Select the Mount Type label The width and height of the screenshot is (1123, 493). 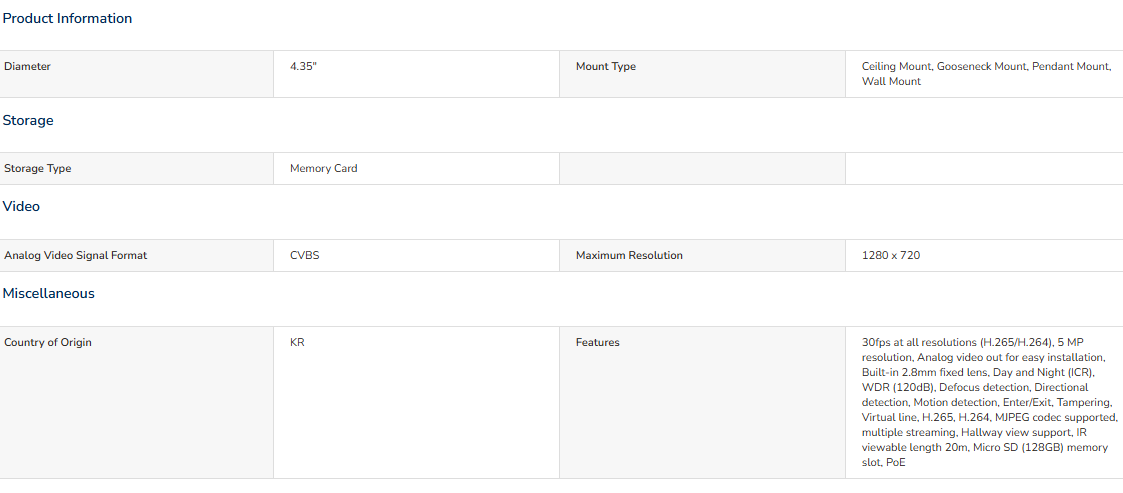tap(605, 67)
